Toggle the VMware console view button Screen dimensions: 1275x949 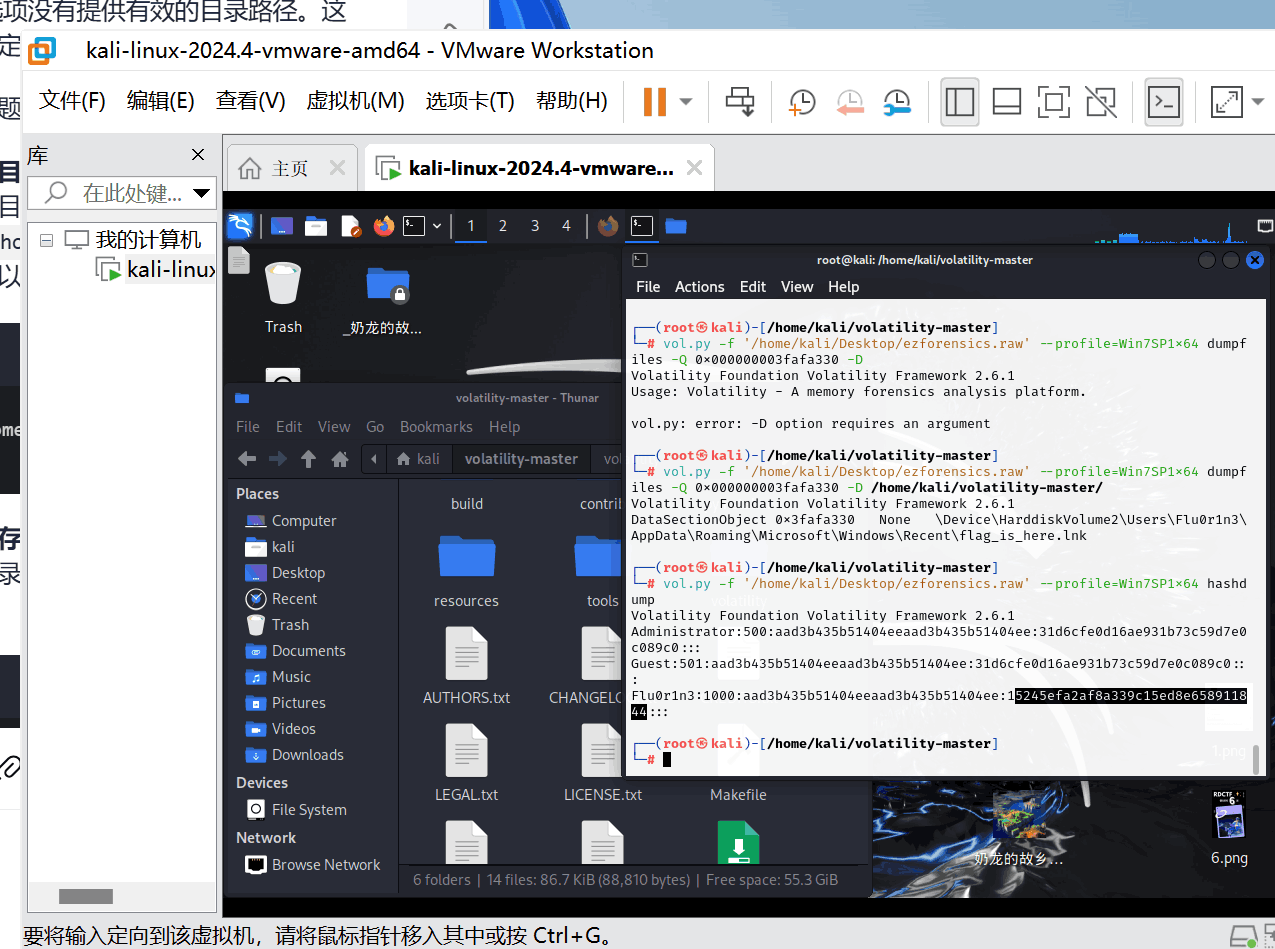pyautogui.click(x=1164, y=101)
